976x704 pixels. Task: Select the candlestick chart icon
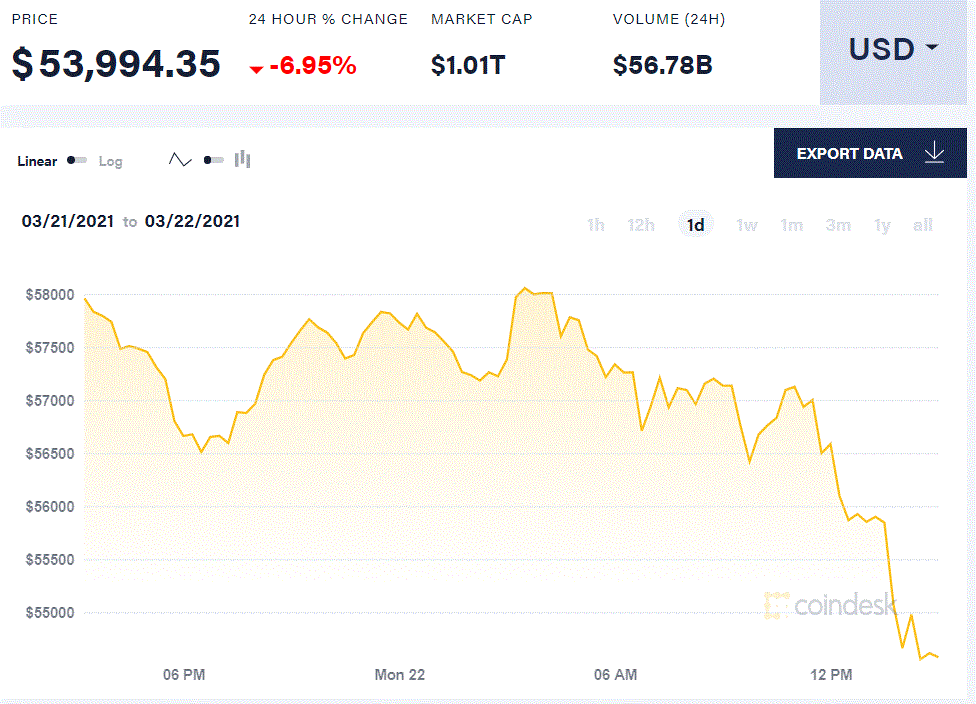tap(242, 159)
